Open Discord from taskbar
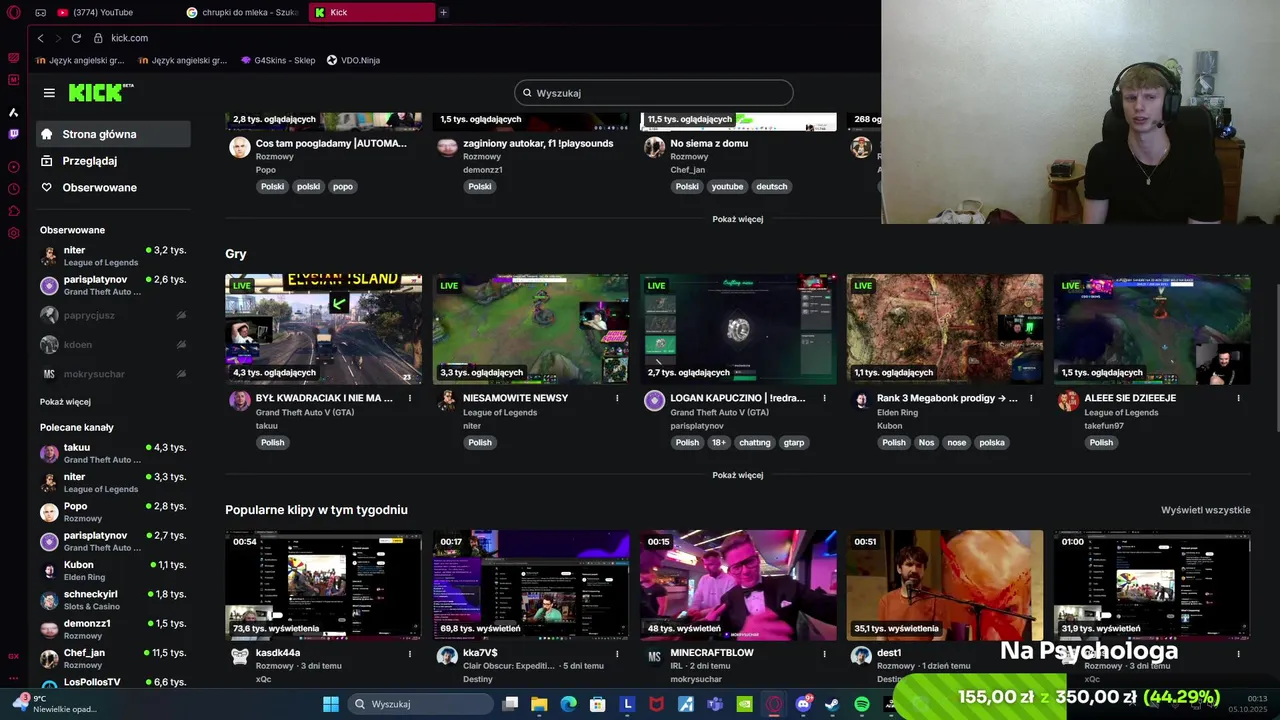 (x=803, y=704)
